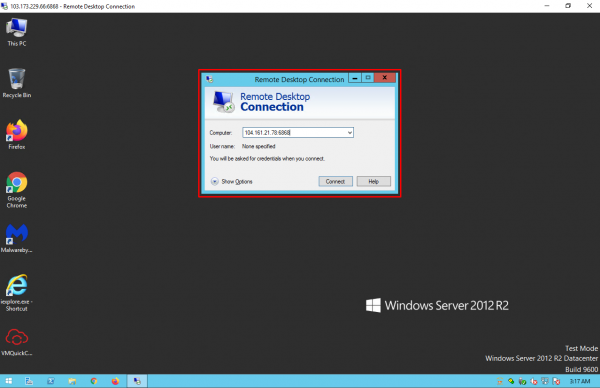
Task: Select the Firefox desktop shortcut
Action: 17,135
